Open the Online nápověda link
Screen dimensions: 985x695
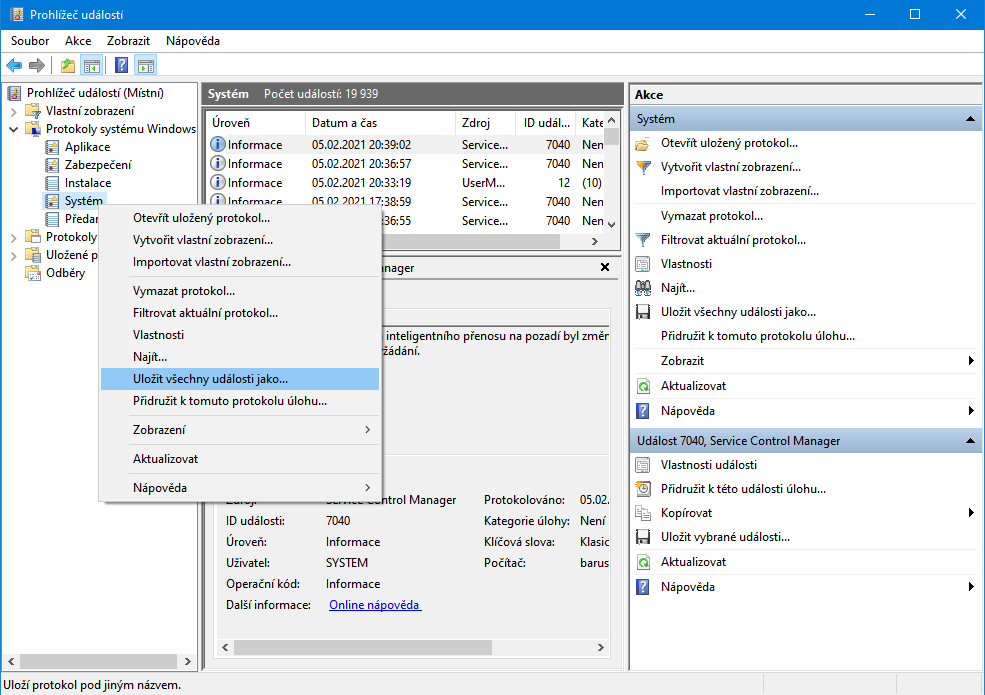tap(375, 605)
